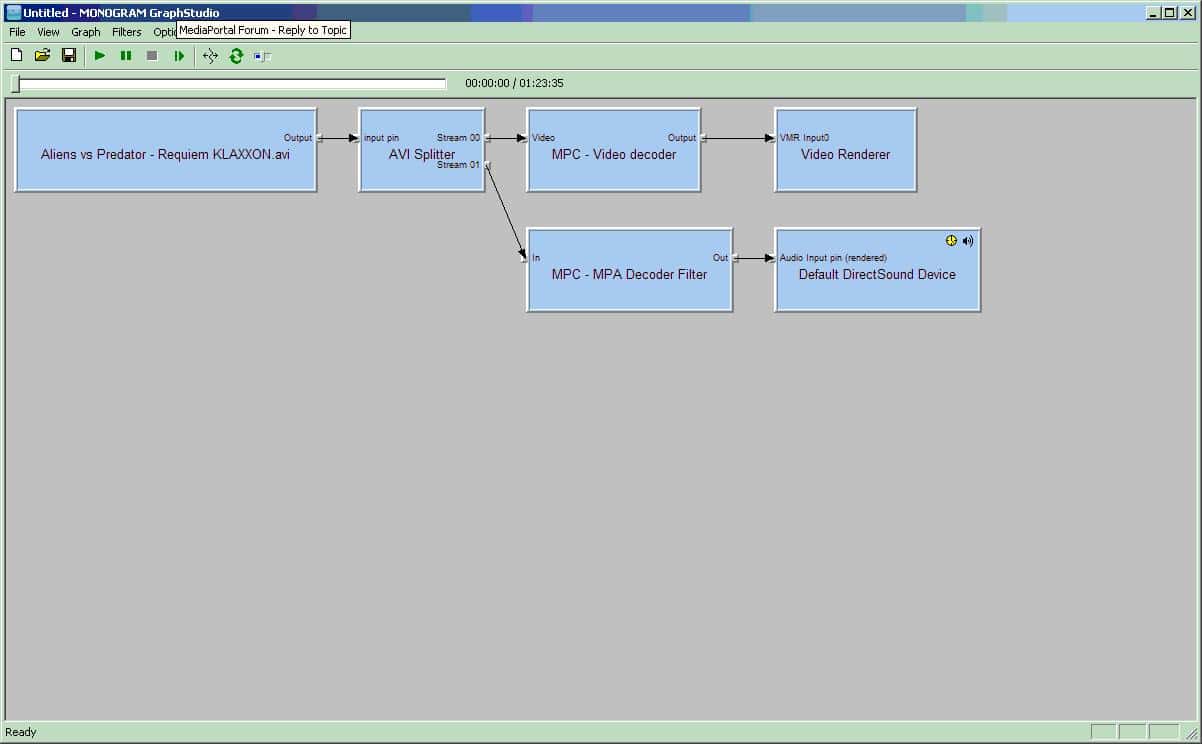This screenshot has width=1202, height=744.
Task: Stop the graph playback
Action: coord(152,56)
